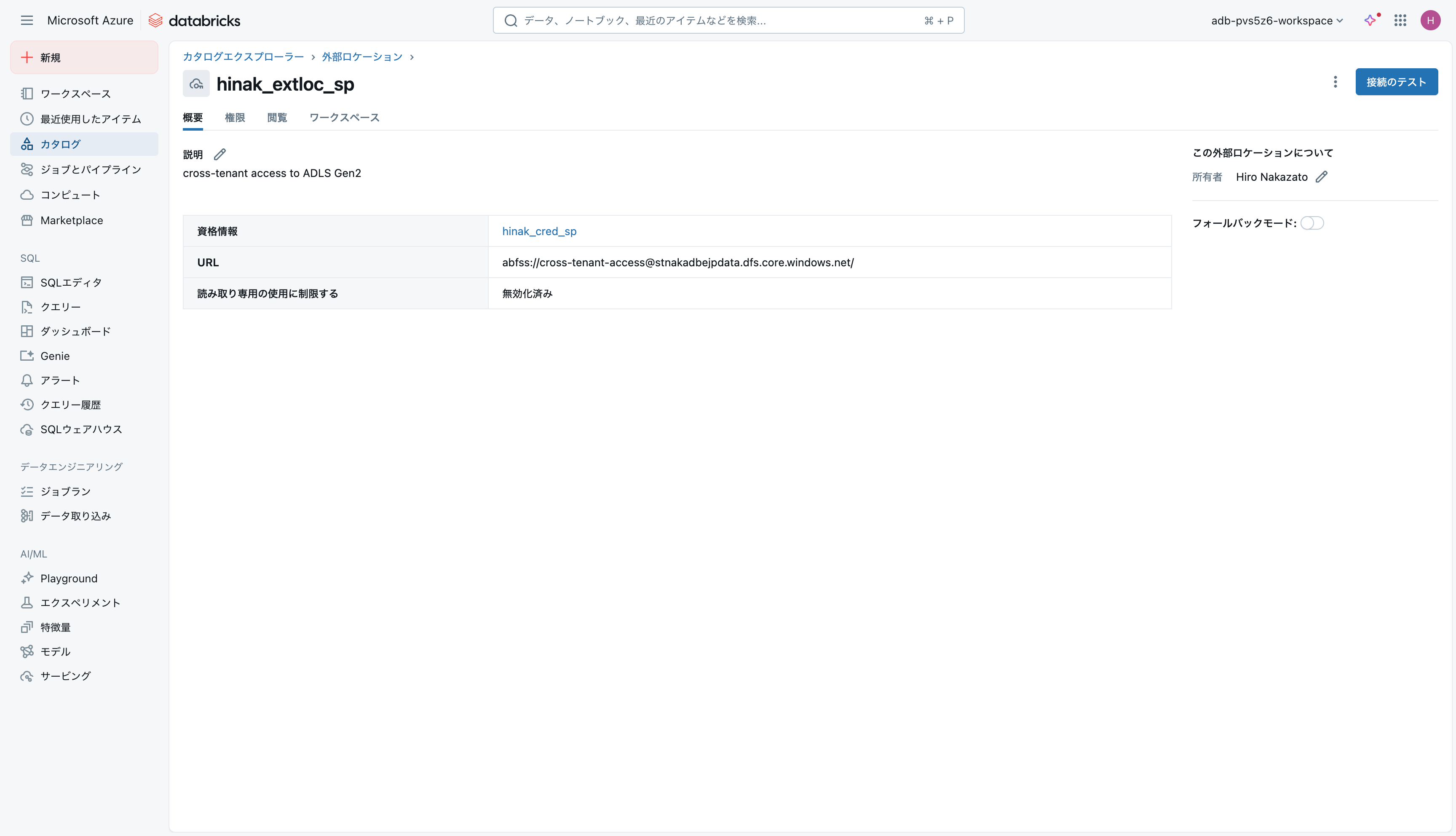The height and width of the screenshot is (836, 1456).
Task: Open the three-dot kebab menu
Action: 1336,82
